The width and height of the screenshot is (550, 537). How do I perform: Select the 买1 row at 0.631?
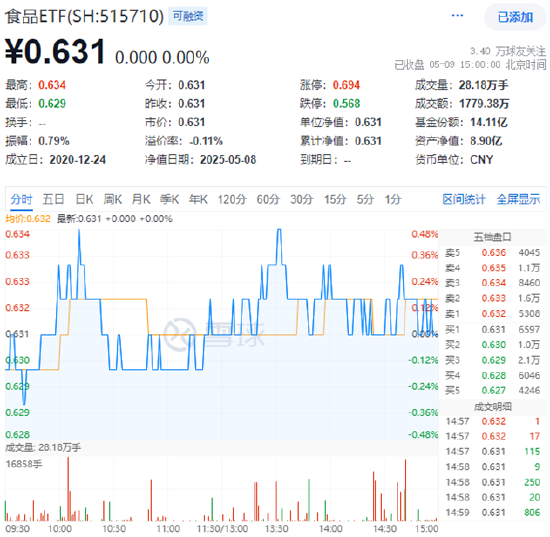click(x=492, y=329)
